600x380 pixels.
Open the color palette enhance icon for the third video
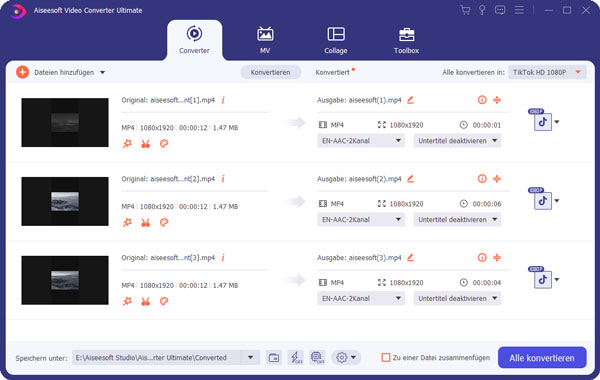pyautogui.click(x=164, y=301)
